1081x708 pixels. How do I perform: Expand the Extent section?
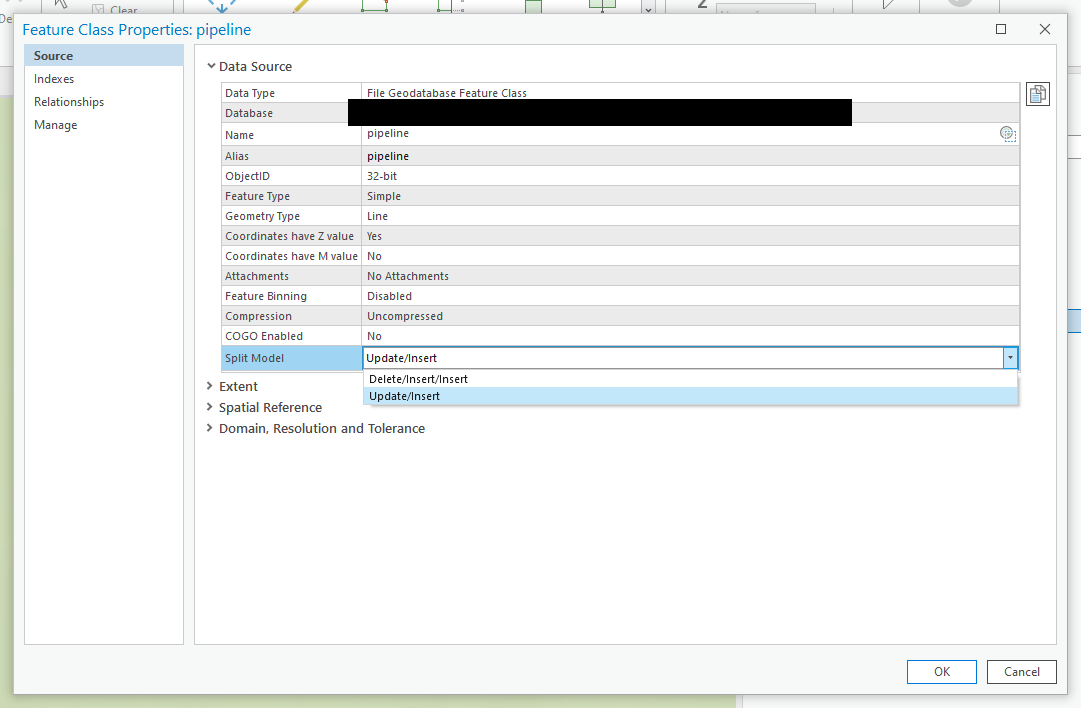coord(210,386)
